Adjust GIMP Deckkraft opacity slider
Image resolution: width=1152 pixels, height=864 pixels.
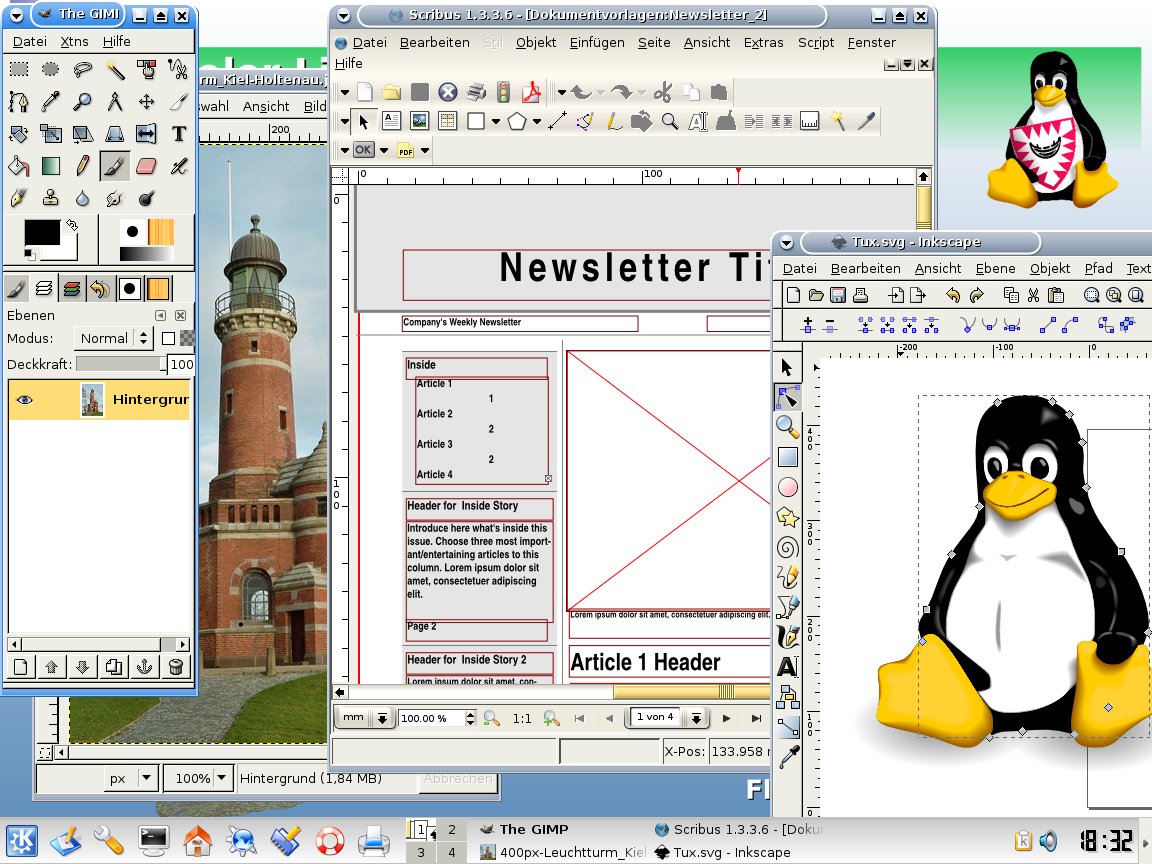[121, 364]
